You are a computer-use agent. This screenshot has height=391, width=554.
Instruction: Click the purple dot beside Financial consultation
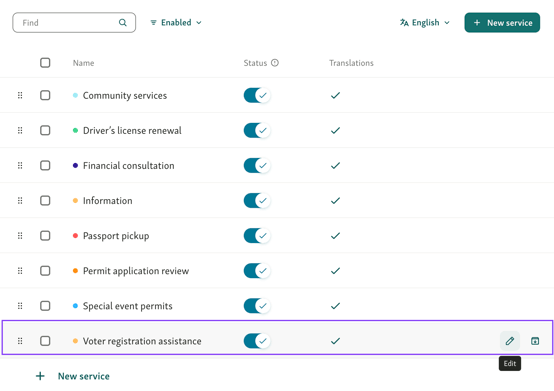75,165
